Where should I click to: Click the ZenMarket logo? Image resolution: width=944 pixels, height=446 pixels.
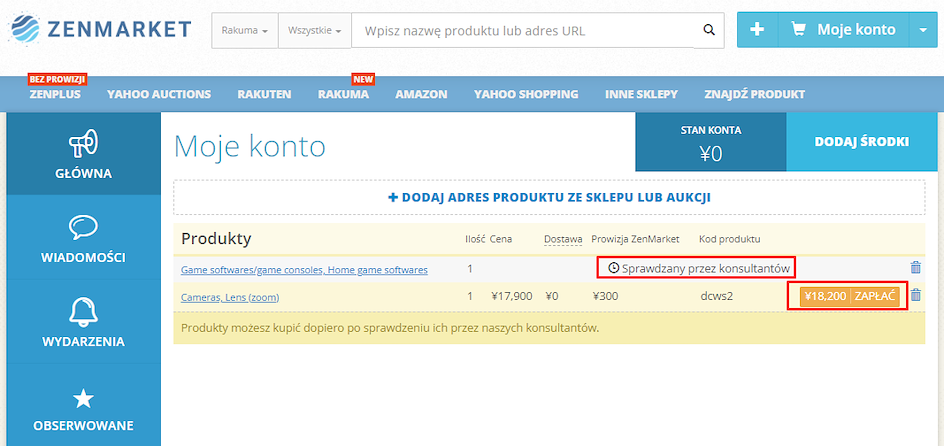click(x=101, y=29)
